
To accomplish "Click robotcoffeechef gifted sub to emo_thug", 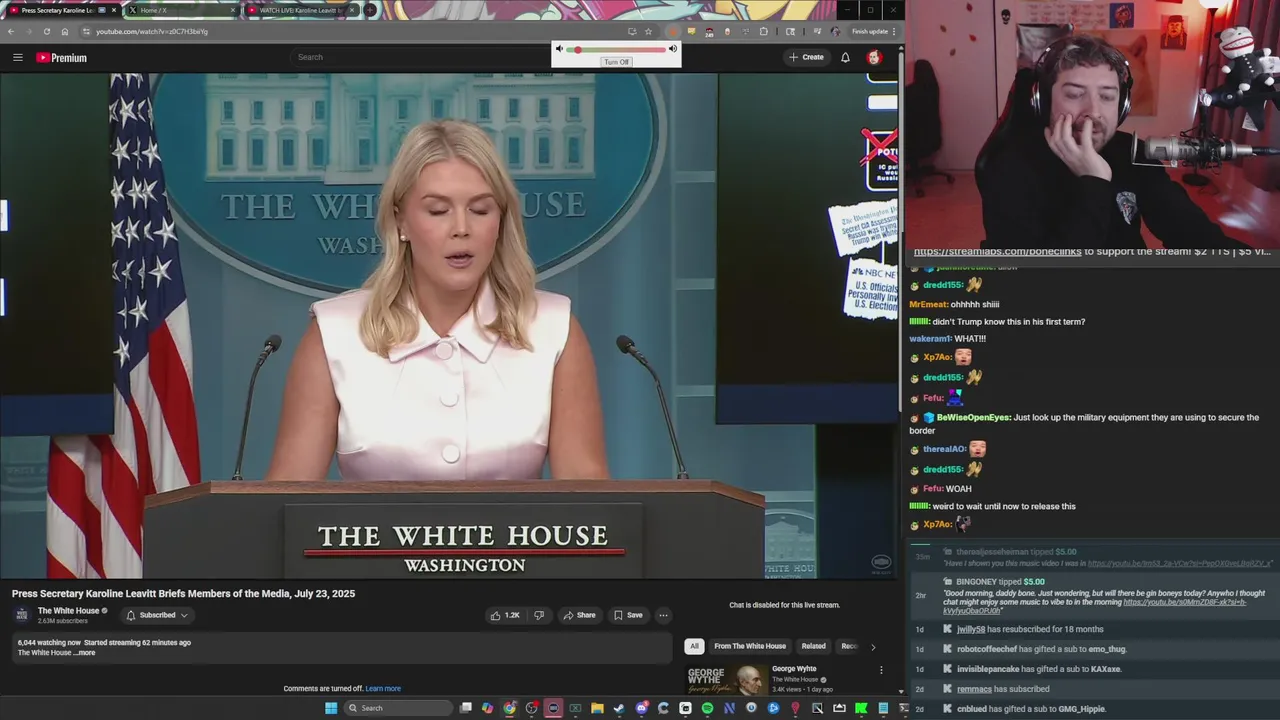I will 1041,649.
